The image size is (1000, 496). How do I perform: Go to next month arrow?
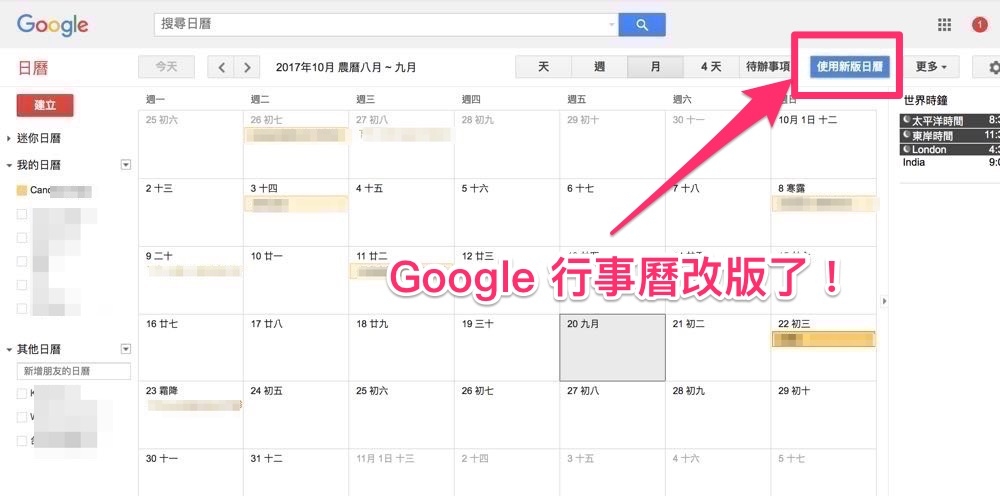[247, 67]
